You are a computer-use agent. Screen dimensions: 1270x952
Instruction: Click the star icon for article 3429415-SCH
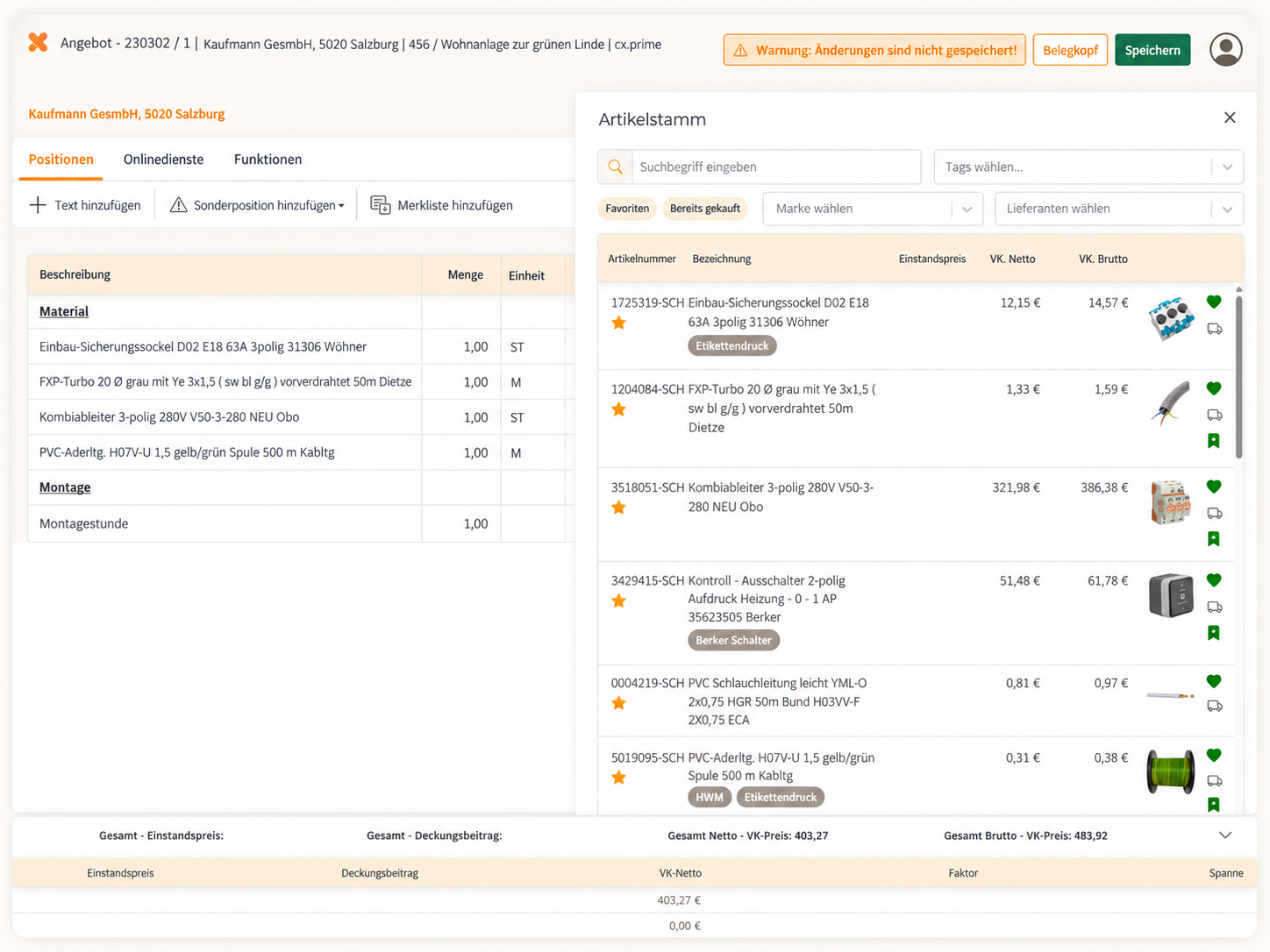coord(619,600)
